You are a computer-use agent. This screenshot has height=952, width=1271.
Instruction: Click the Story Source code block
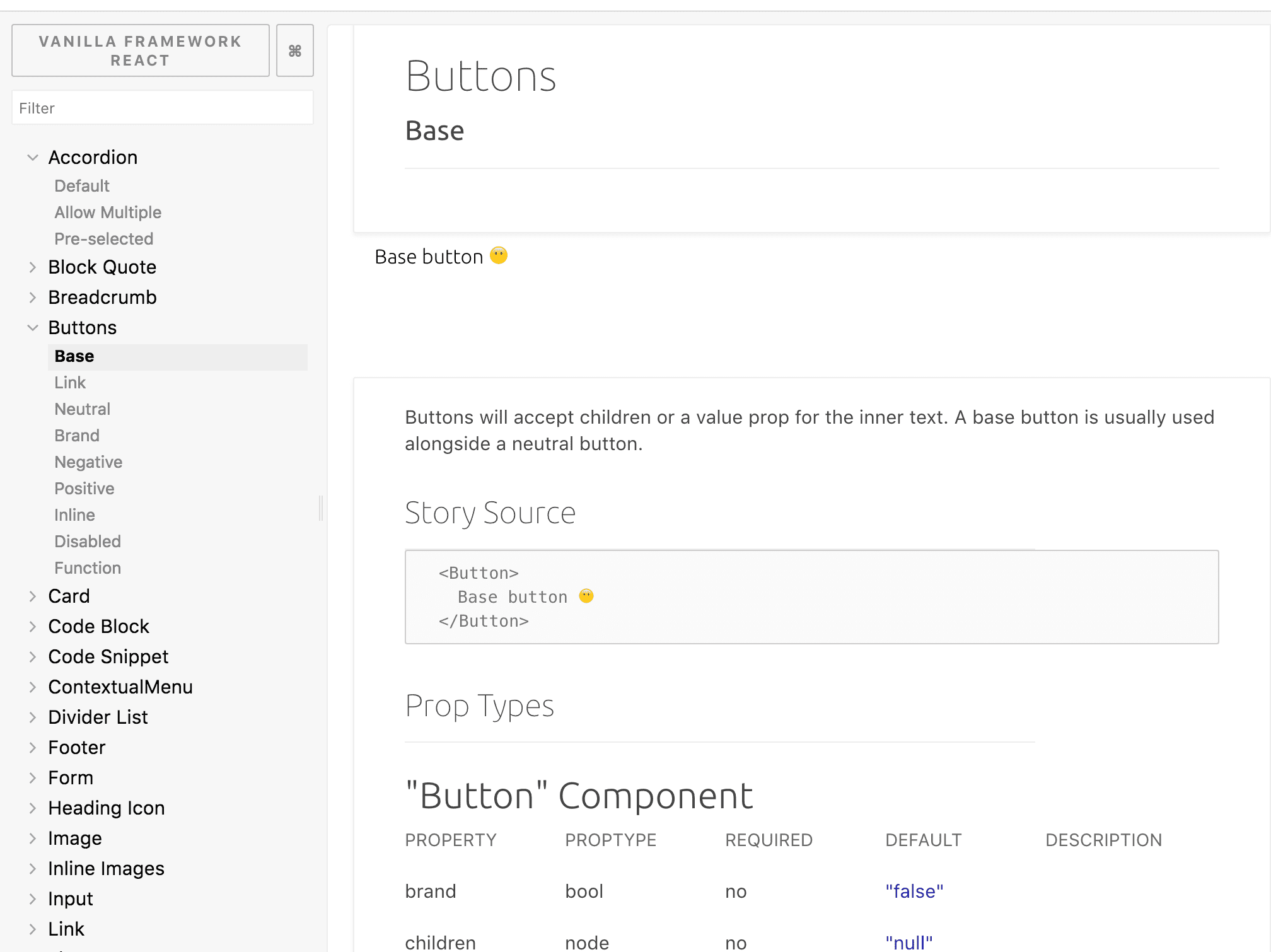pyautogui.click(x=811, y=597)
